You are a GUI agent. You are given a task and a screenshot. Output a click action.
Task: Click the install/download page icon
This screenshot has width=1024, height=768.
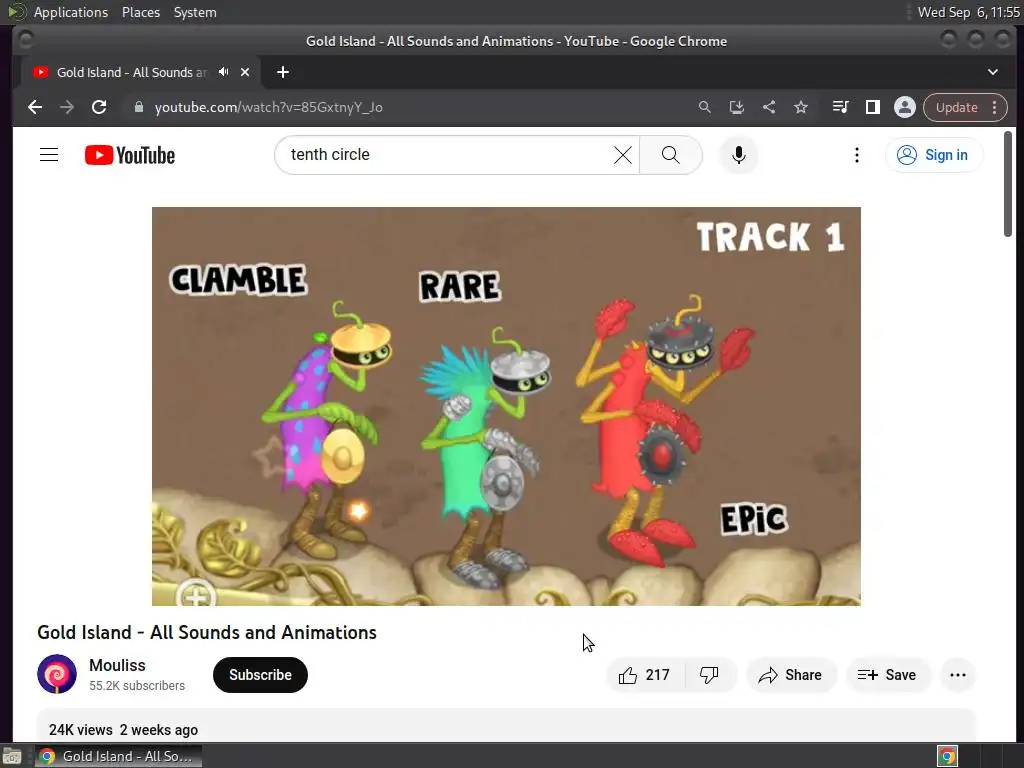pos(737,107)
